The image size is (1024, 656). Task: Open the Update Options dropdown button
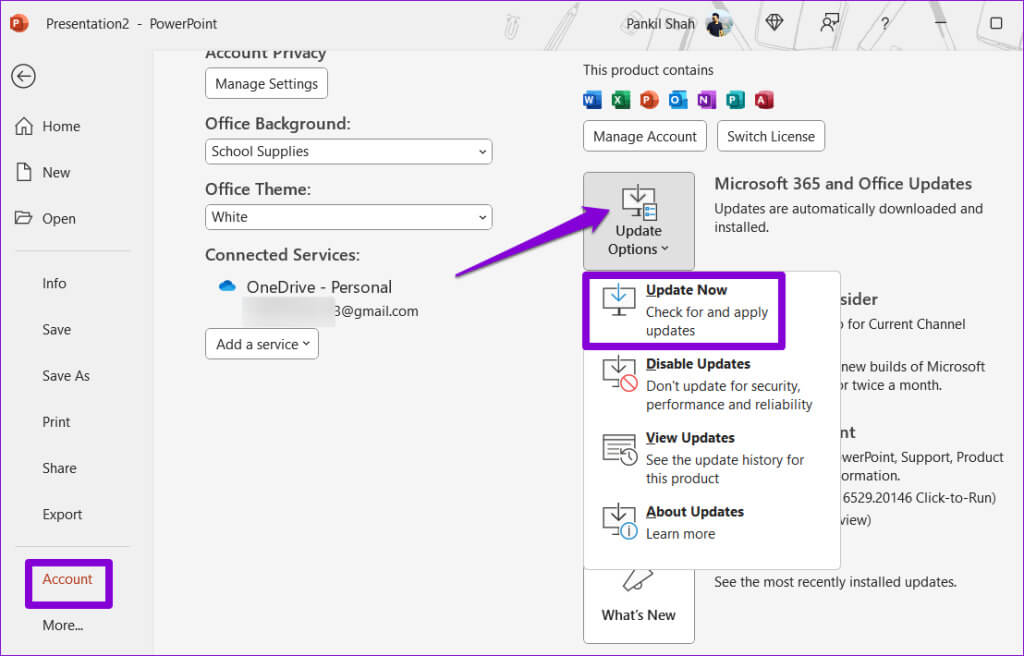639,221
